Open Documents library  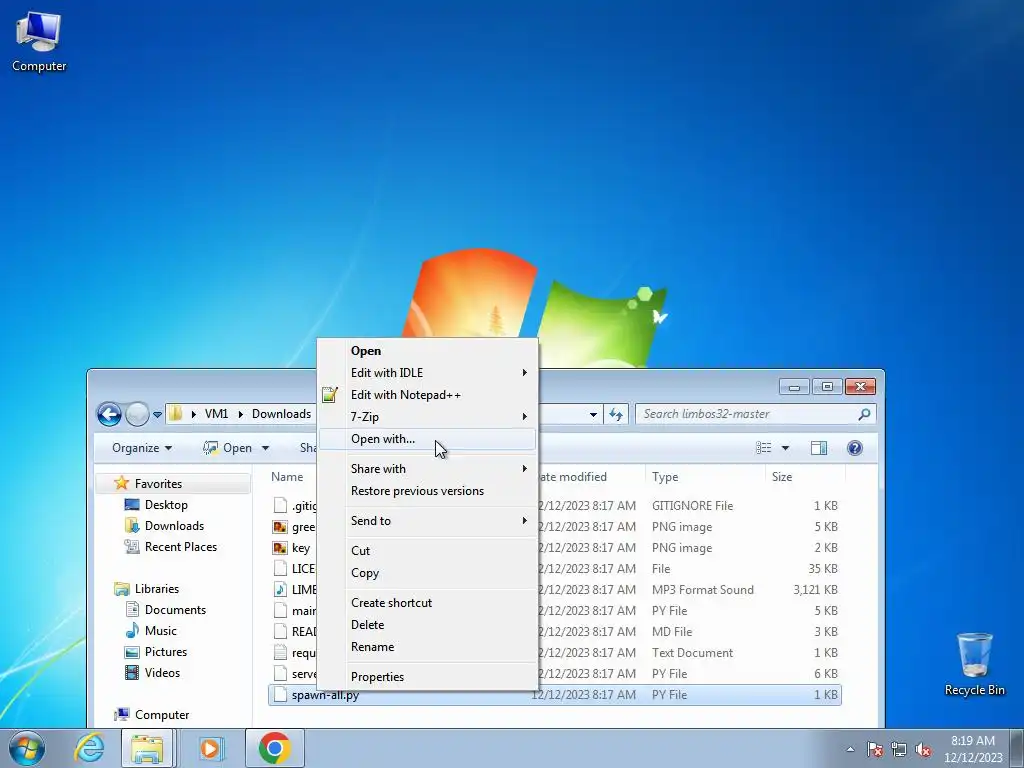(x=175, y=610)
